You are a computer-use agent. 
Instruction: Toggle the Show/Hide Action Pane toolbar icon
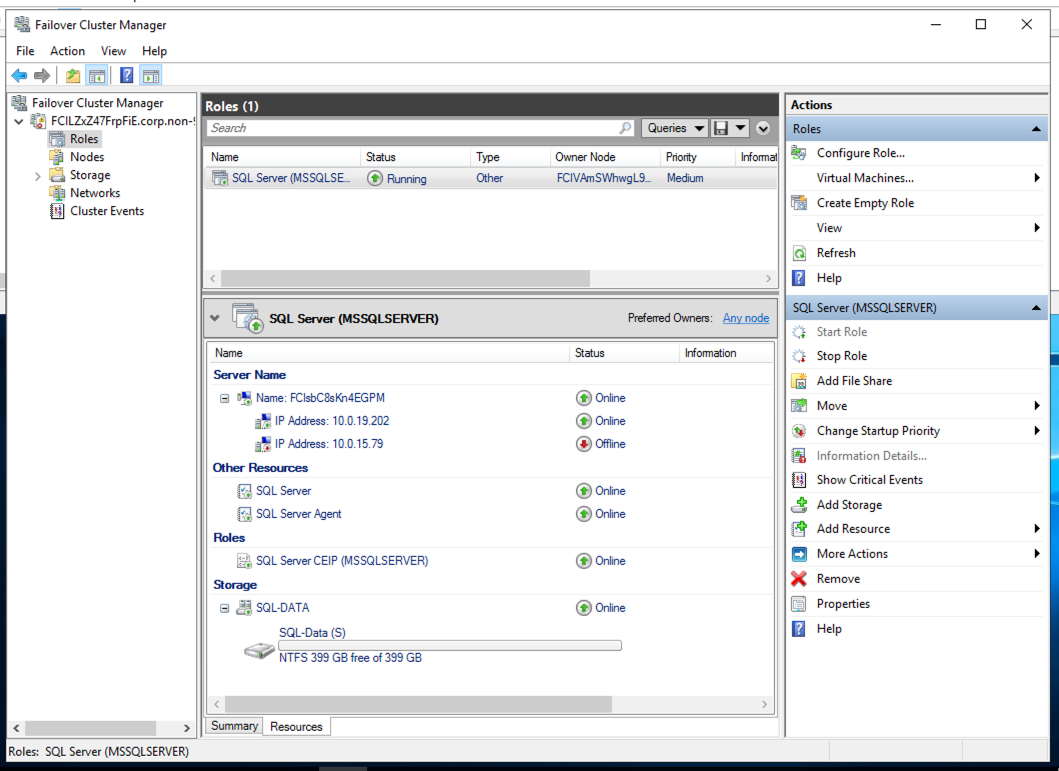tap(151, 76)
